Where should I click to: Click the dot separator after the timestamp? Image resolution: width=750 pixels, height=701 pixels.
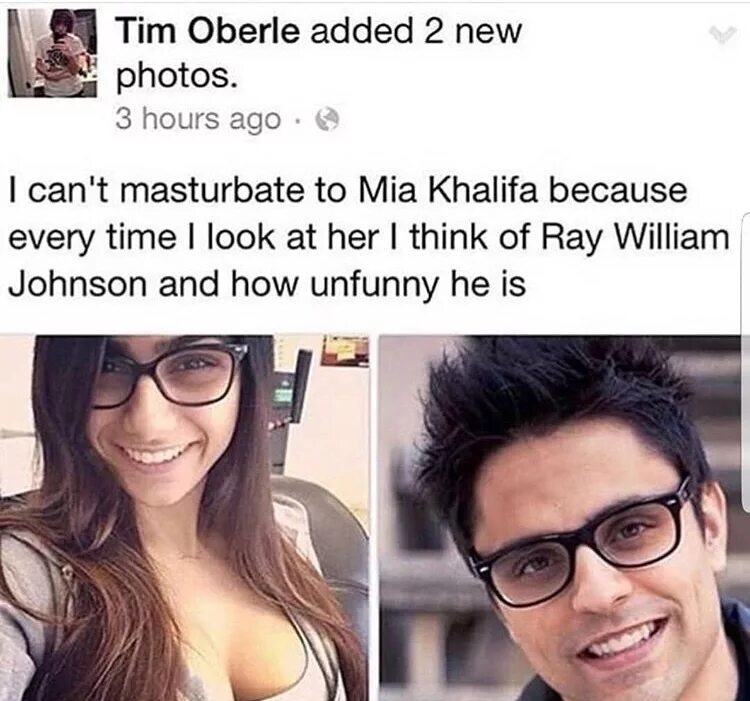[x=298, y=120]
